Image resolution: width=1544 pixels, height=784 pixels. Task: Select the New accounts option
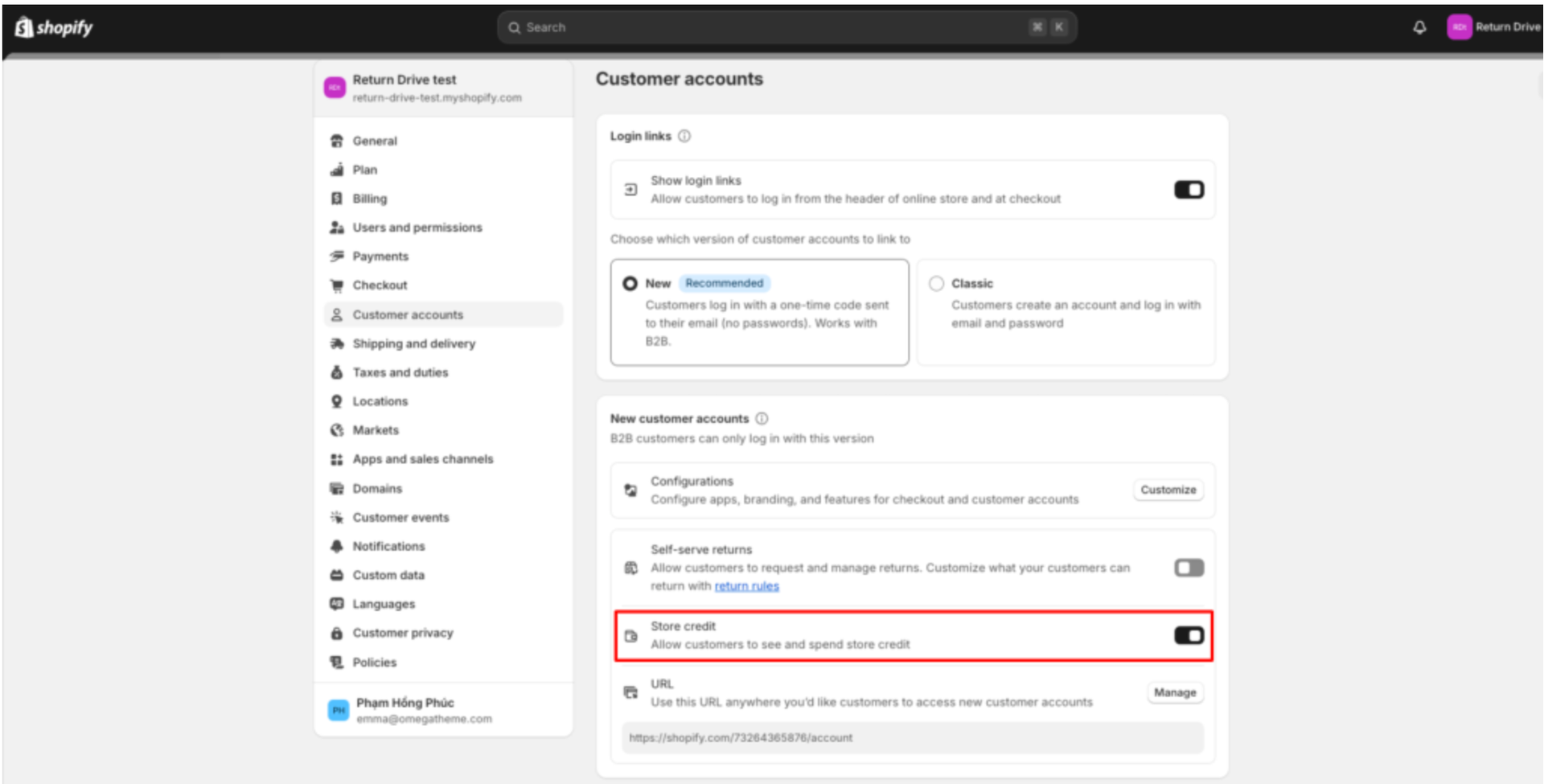tap(630, 283)
